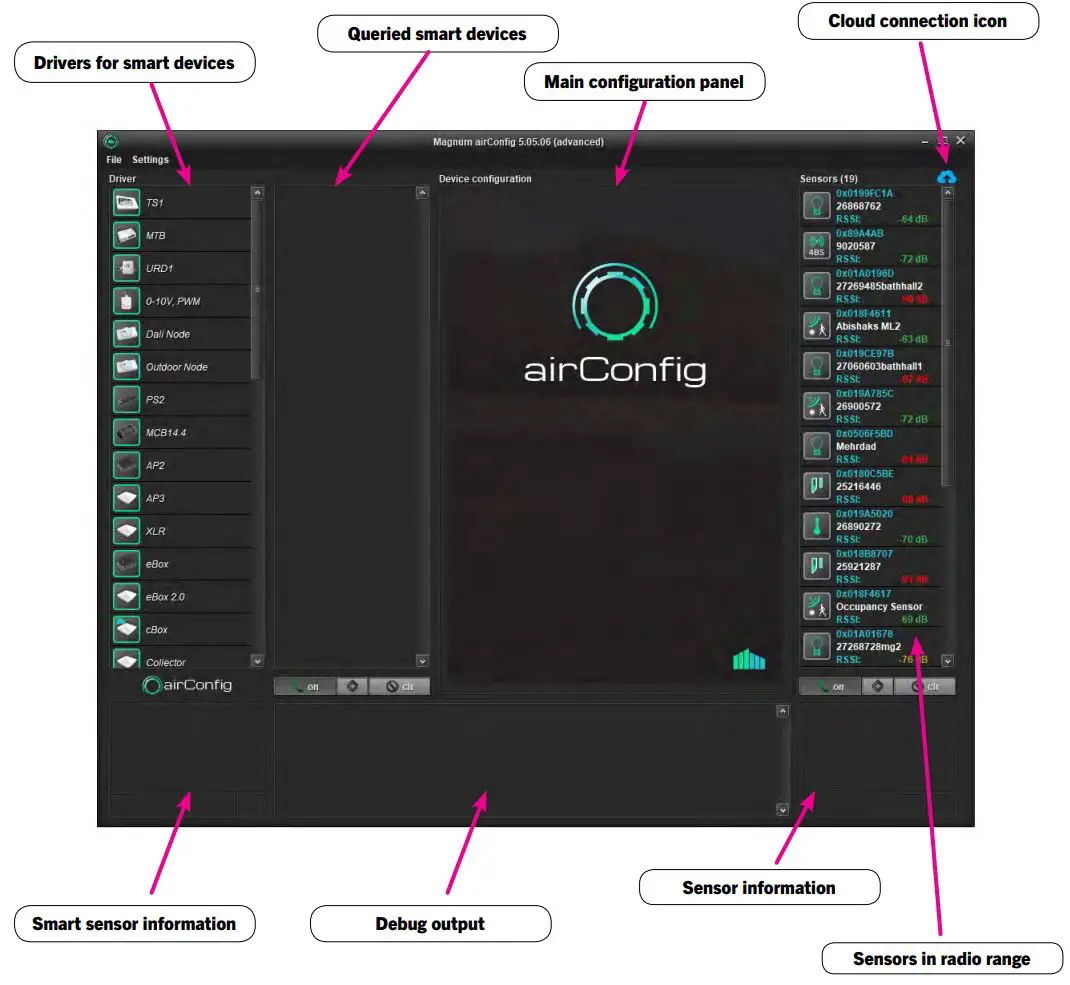The image size is (1070, 985).
Task: Click the blue cloud connection icon
Action: (946, 177)
